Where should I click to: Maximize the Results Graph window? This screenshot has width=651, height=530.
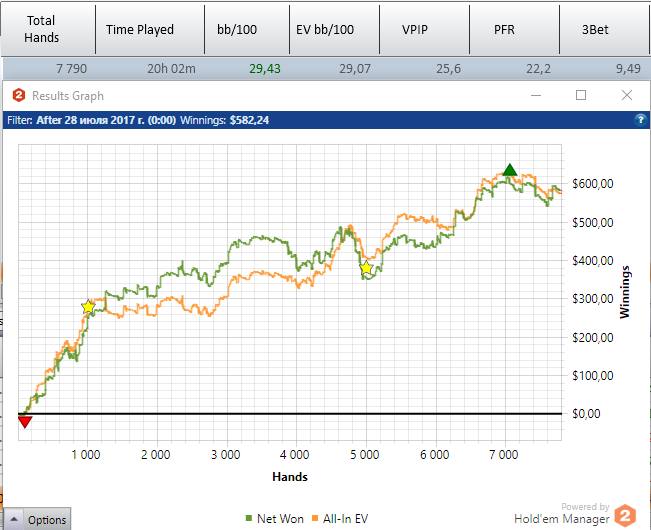click(x=581, y=95)
